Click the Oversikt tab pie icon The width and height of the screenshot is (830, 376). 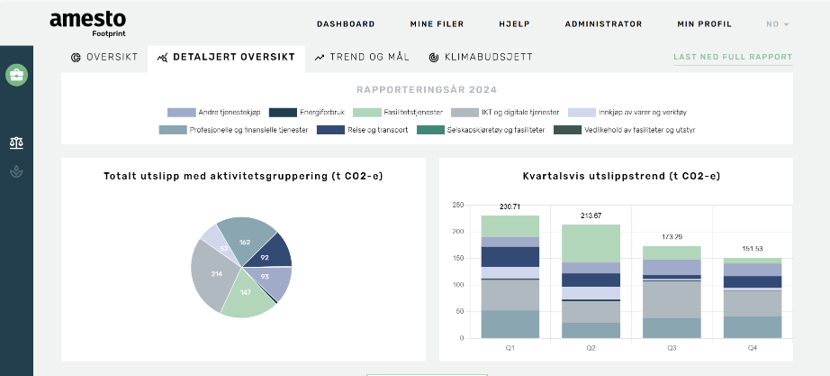(76, 57)
